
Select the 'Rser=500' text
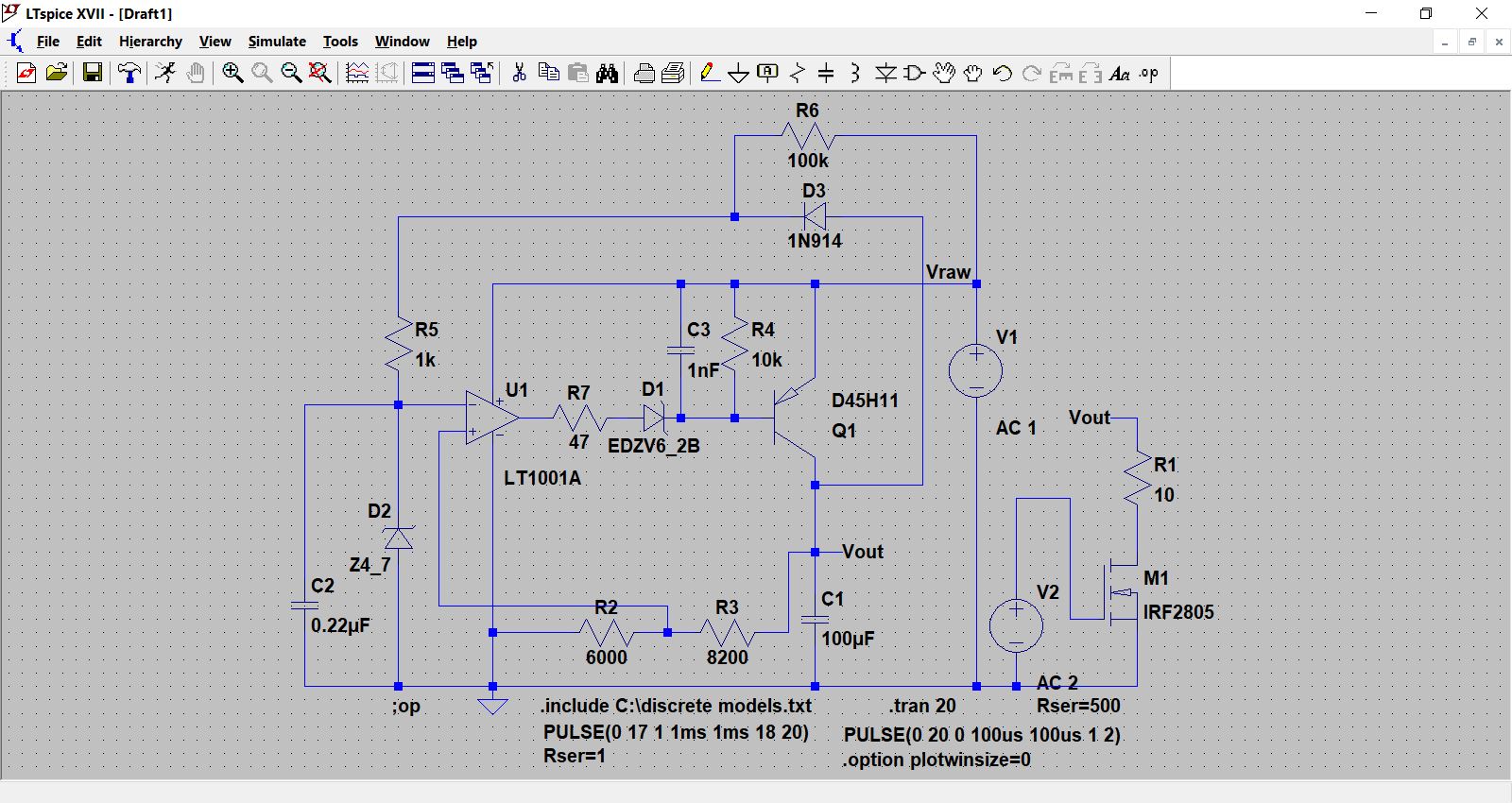(x=1078, y=706)
